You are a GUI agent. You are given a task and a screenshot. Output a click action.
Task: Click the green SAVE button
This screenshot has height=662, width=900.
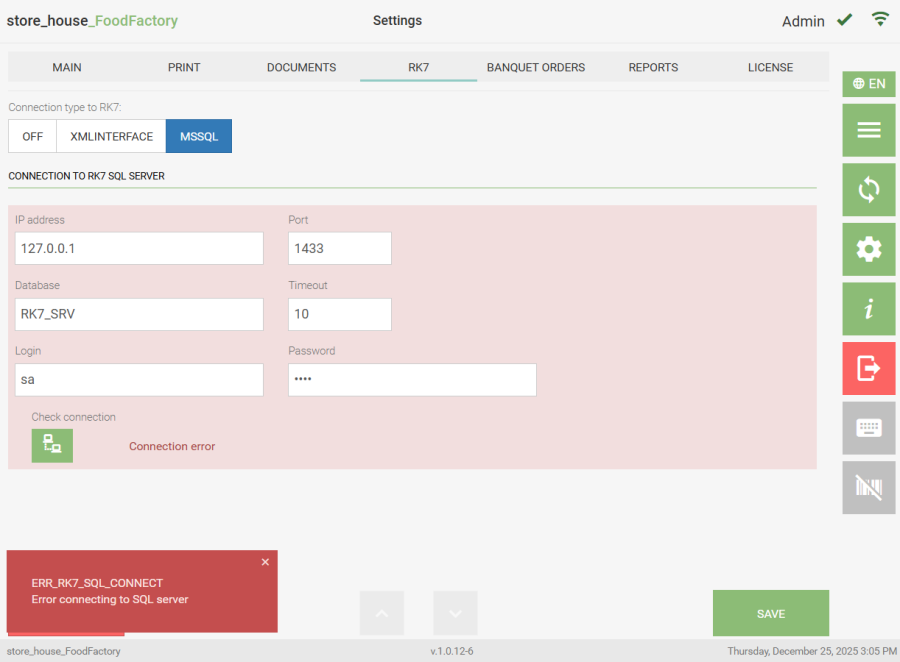coord(770,613)
